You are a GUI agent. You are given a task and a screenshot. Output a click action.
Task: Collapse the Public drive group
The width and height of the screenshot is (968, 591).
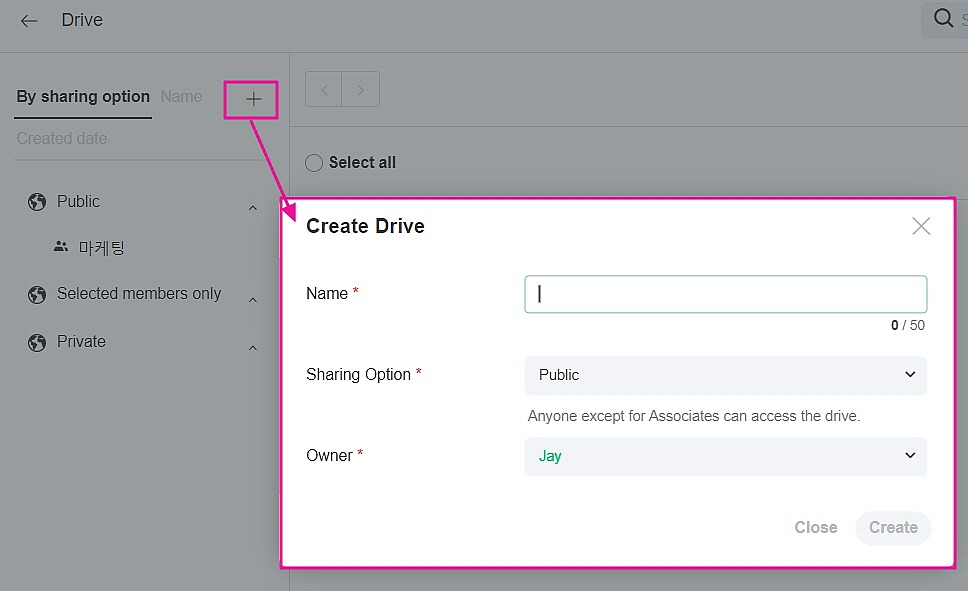pos(253,207)
